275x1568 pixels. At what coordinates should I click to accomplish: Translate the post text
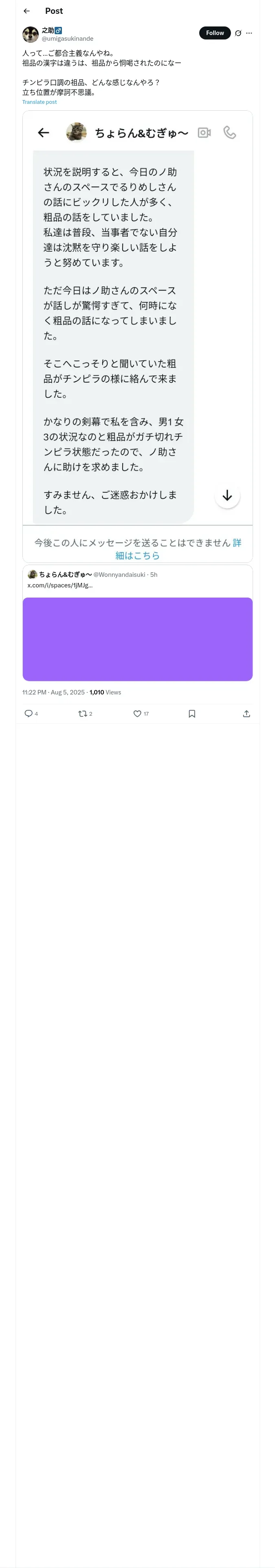click(x=40, y=102)
